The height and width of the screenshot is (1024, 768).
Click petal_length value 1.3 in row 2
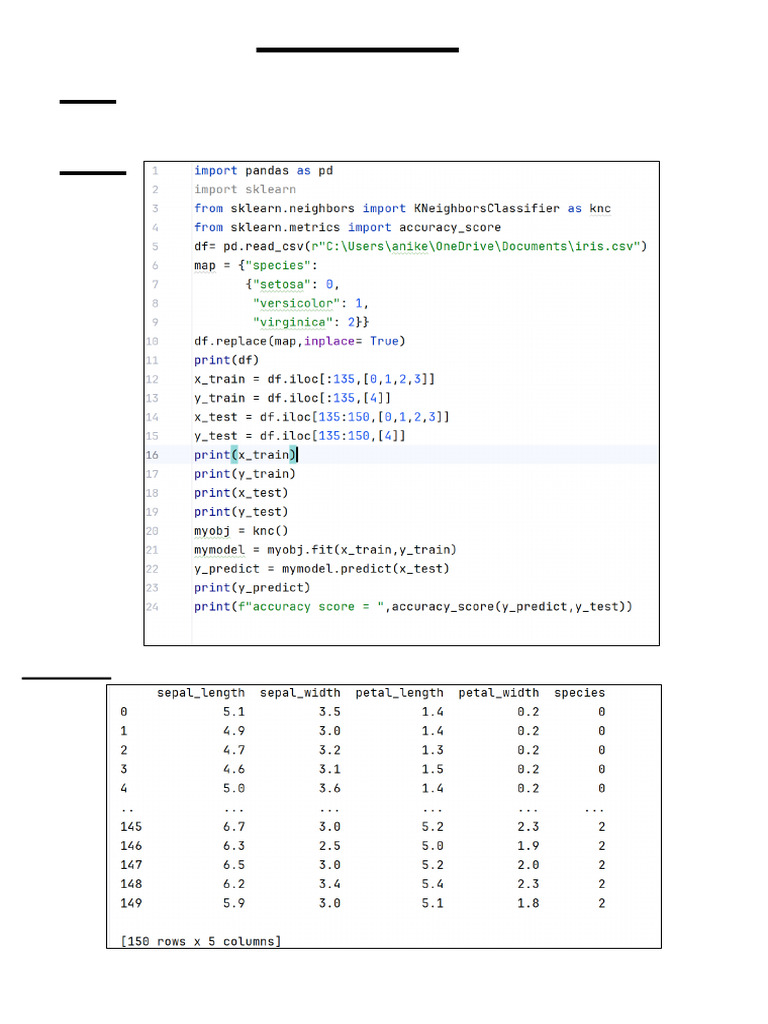coord(432,750)
